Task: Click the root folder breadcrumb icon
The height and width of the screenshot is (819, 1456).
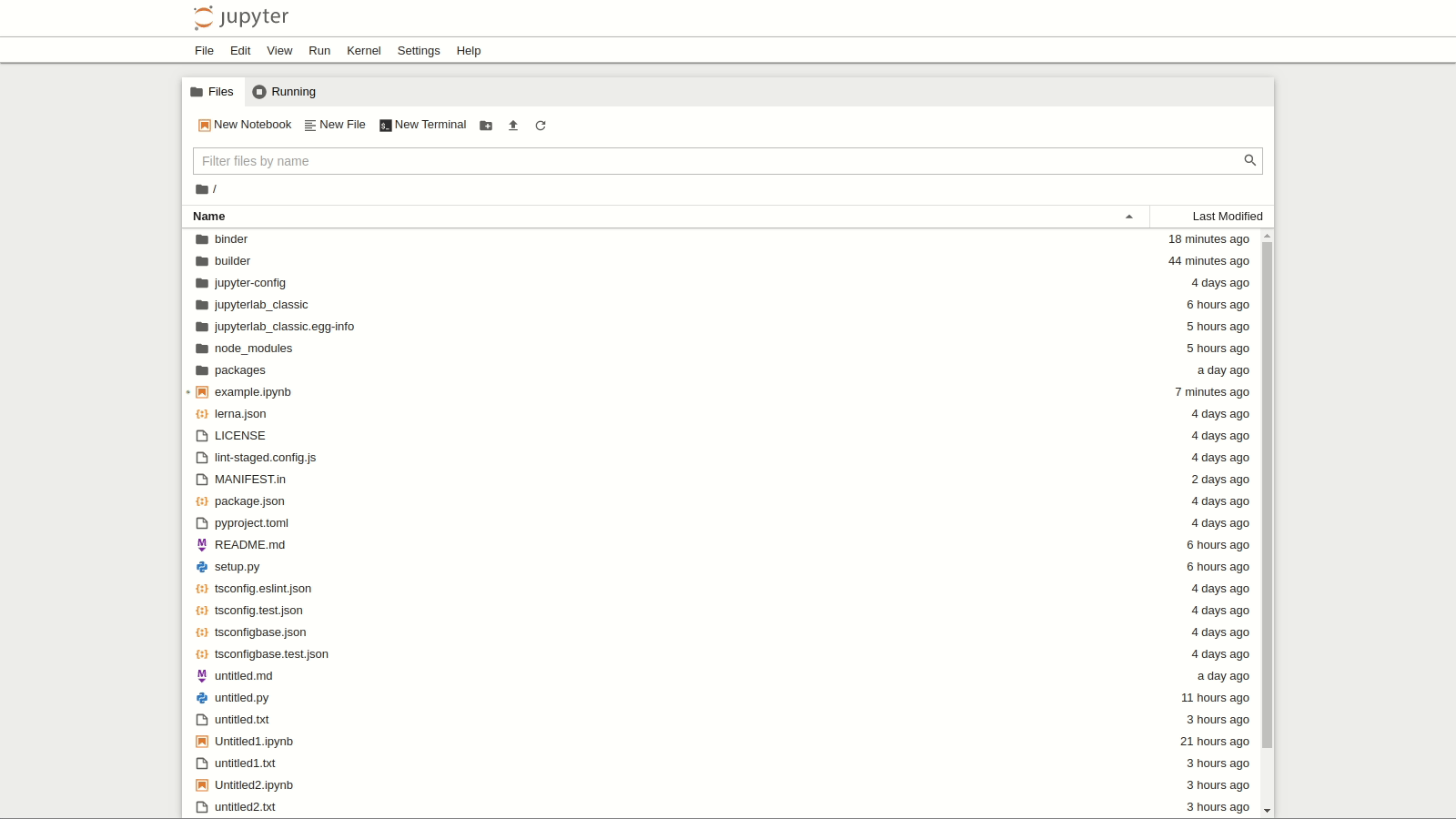Action: coord(202,189)
